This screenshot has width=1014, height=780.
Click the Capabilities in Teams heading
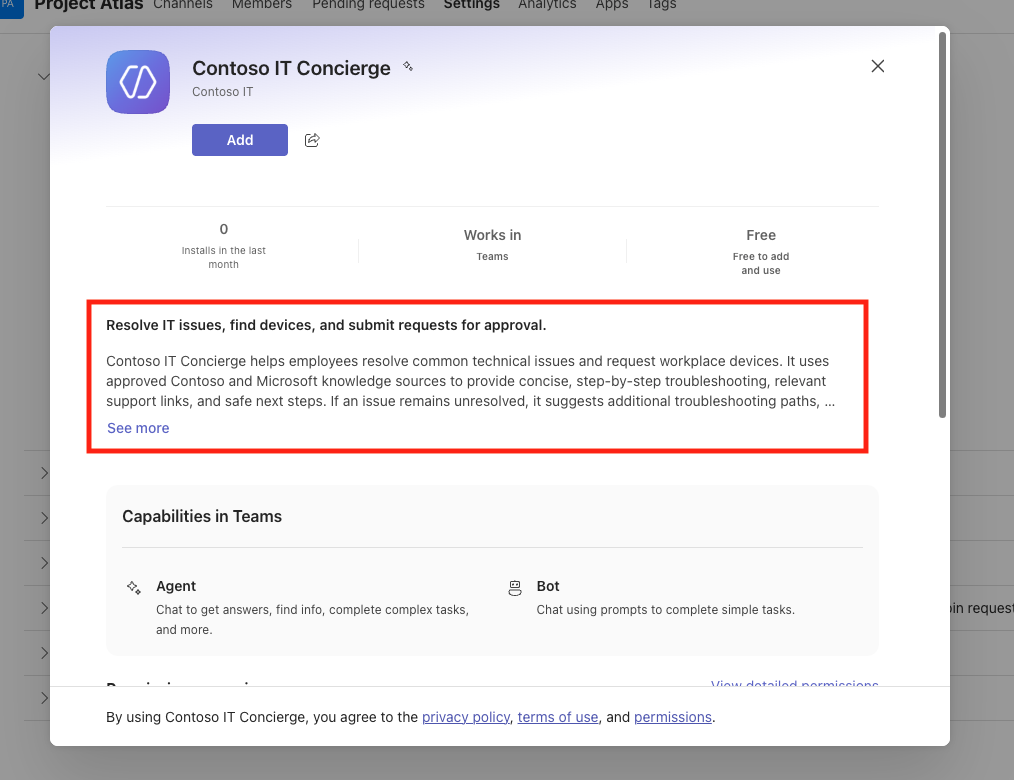pos(202,516)
